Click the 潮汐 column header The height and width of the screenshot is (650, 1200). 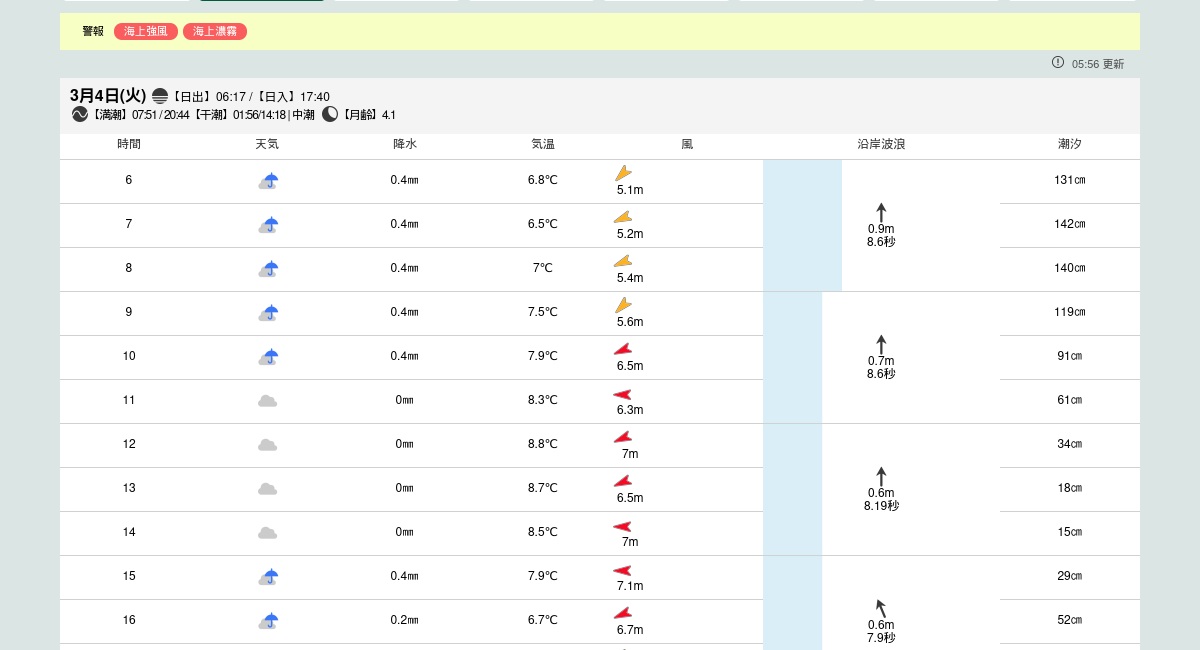(x=1069, y=144)
